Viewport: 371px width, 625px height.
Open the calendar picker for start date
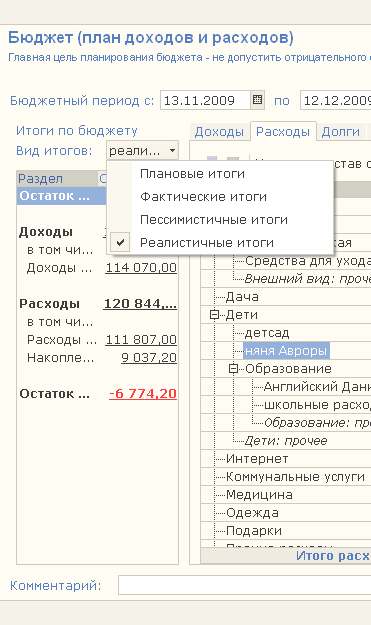tap(257, 100)
